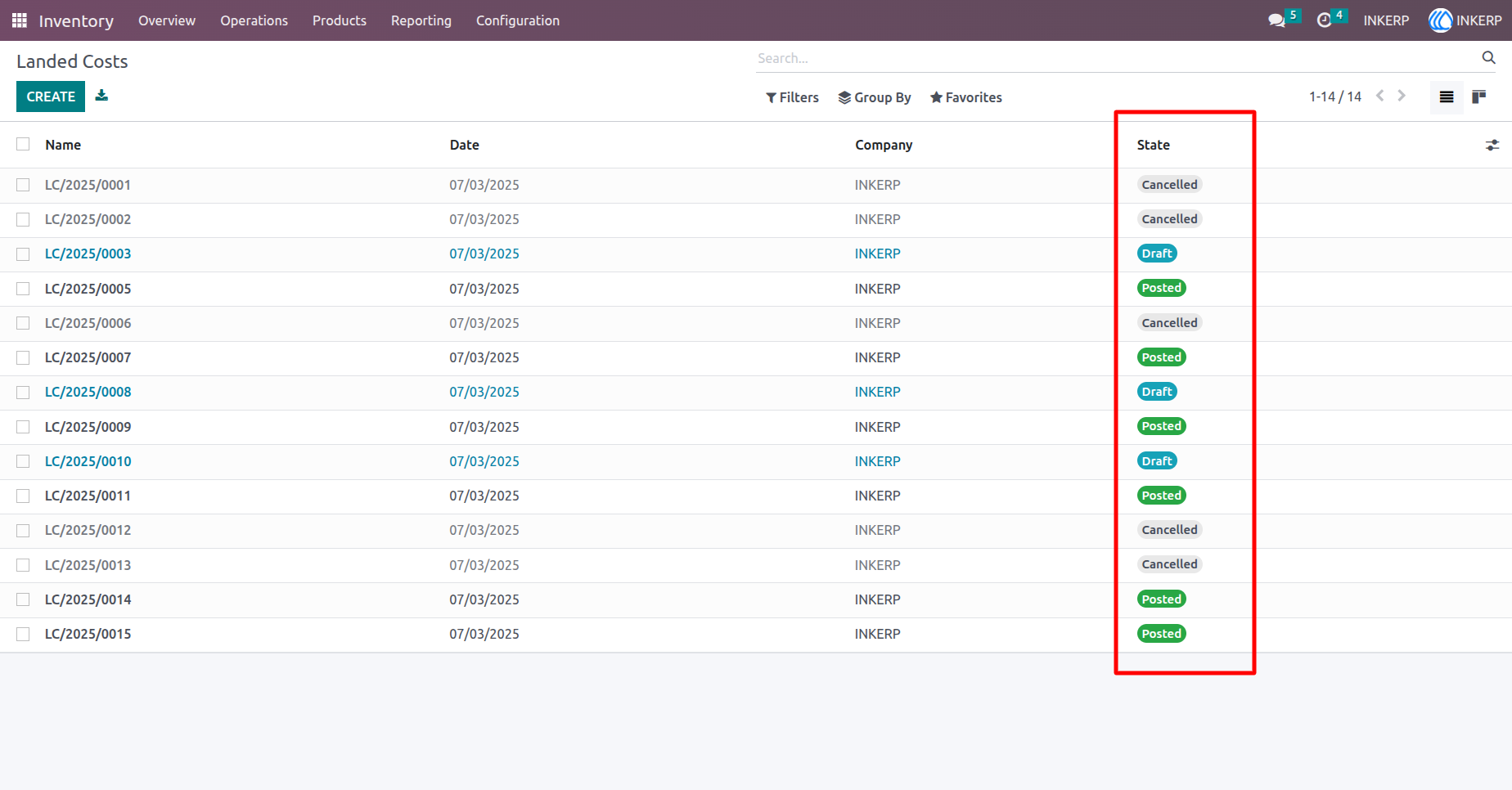Open the activities clock icon
This screenshot has width=1512, height=790.
[1324, 20]
